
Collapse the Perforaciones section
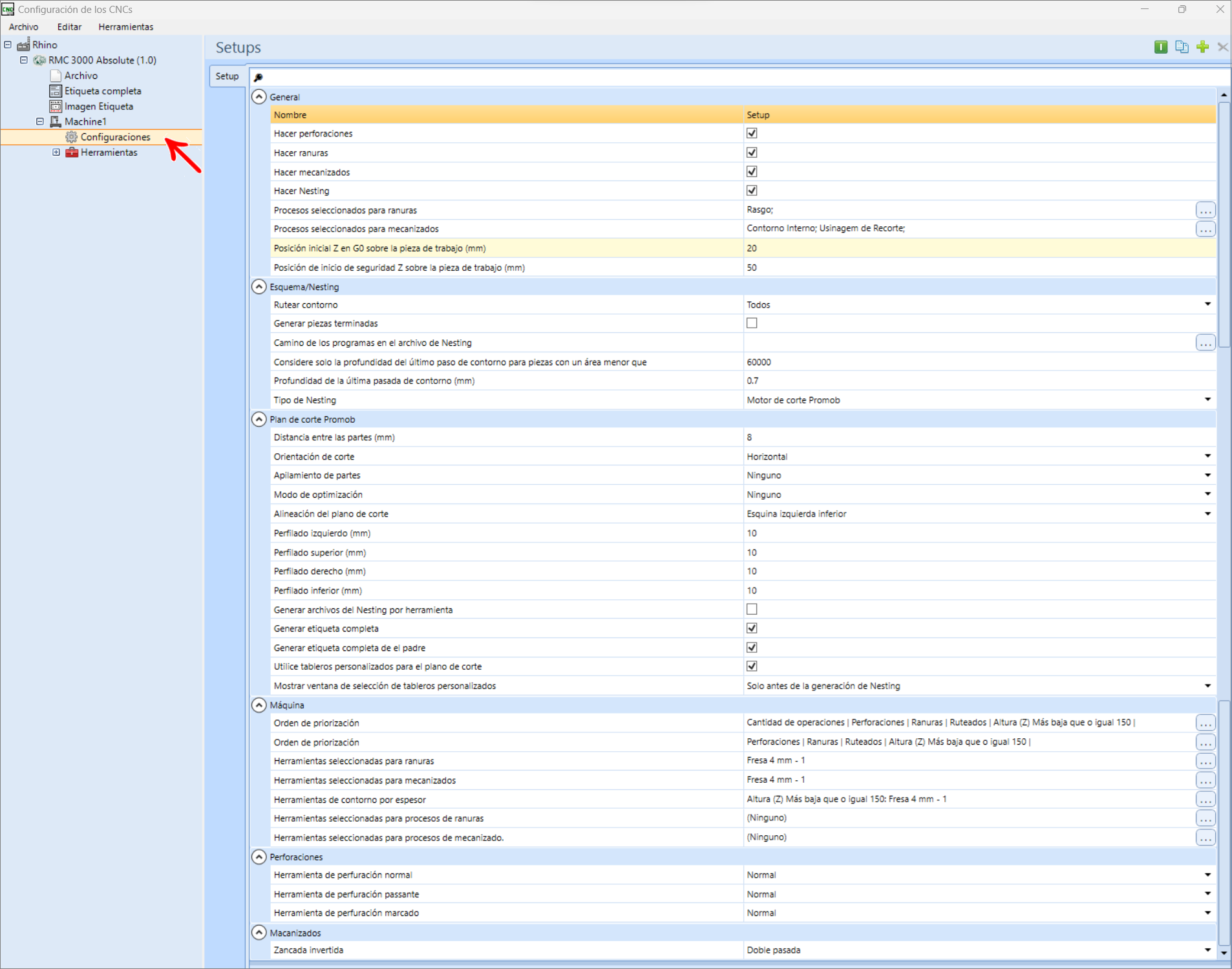pyautogui.click(x=259, y=857)
